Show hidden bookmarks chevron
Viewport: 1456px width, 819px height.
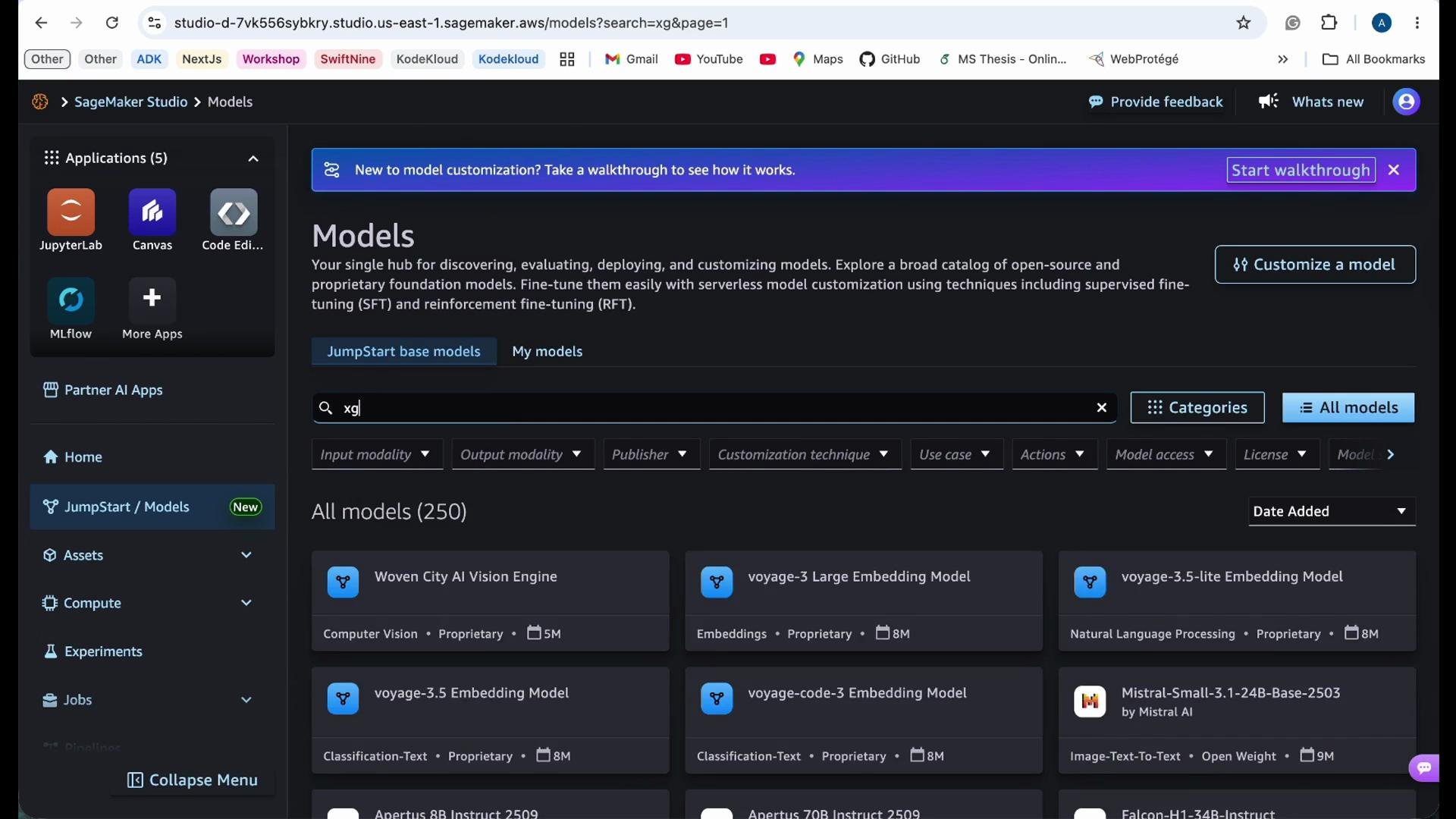(x=1283, y=59)
